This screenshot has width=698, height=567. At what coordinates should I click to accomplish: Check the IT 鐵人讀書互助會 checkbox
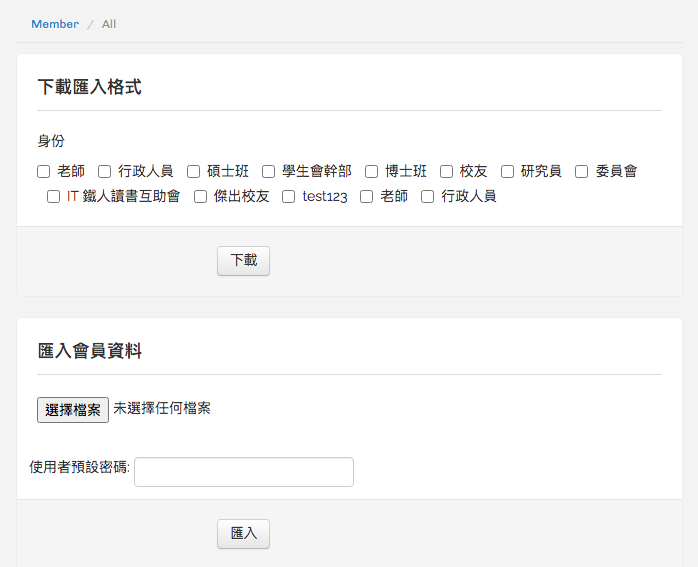(54, 196)
